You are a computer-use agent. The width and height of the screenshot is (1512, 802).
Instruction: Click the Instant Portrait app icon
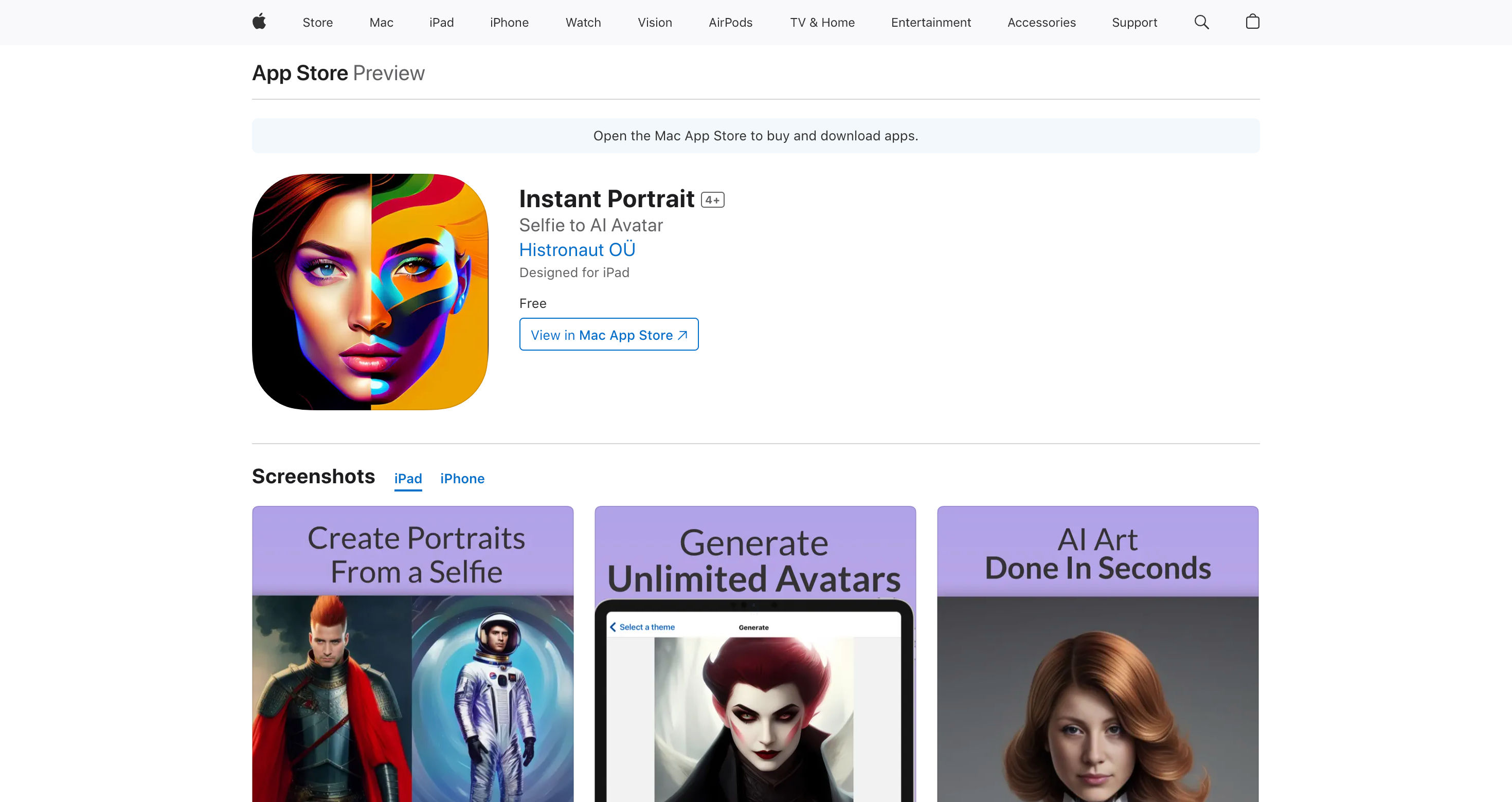click(370, 291)
